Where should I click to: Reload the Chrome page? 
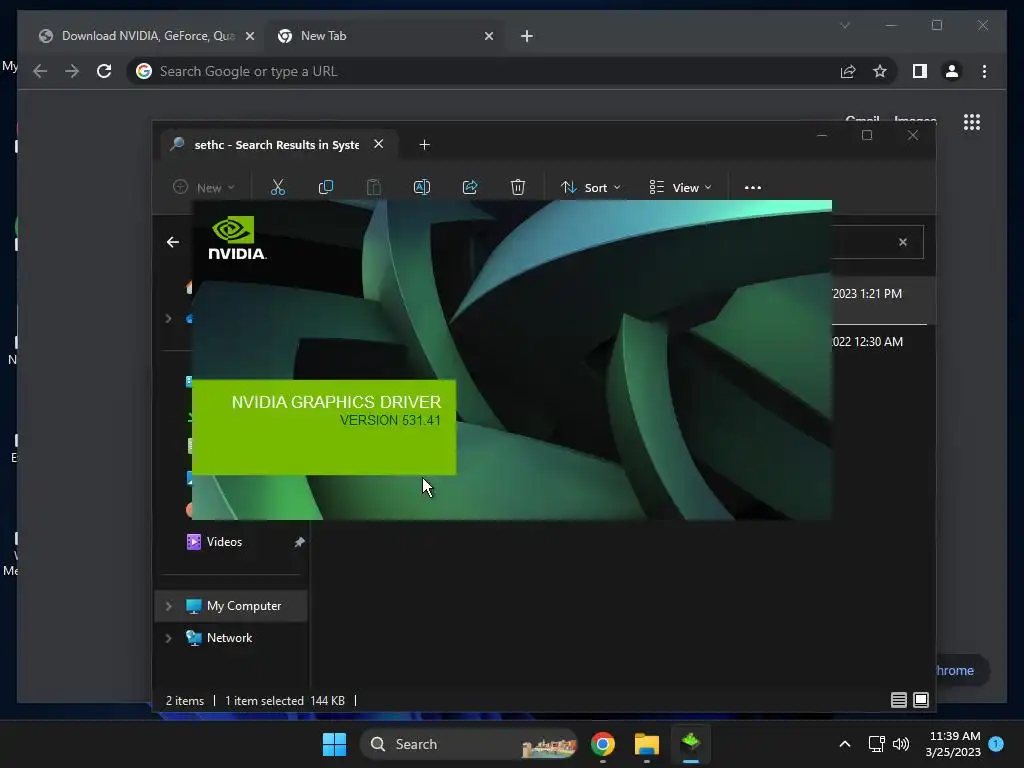coord(104,71)
